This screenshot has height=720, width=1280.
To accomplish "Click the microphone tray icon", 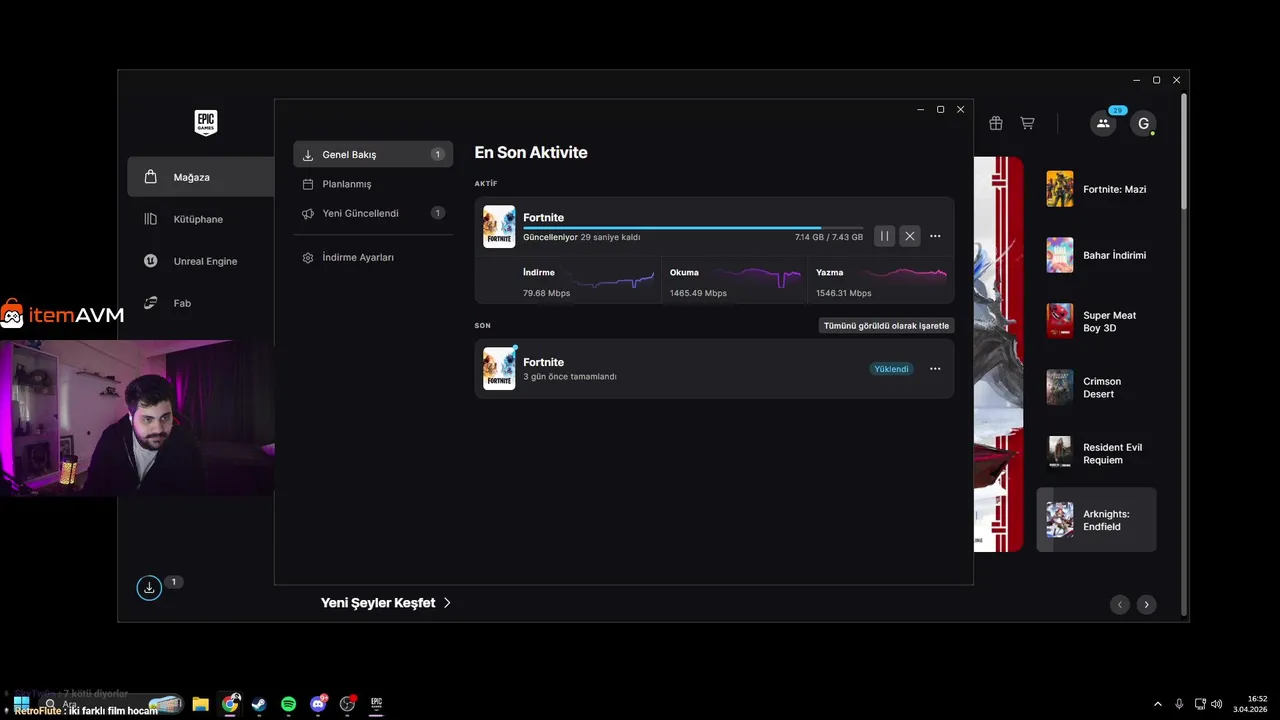I will (x=1180, y=704).
